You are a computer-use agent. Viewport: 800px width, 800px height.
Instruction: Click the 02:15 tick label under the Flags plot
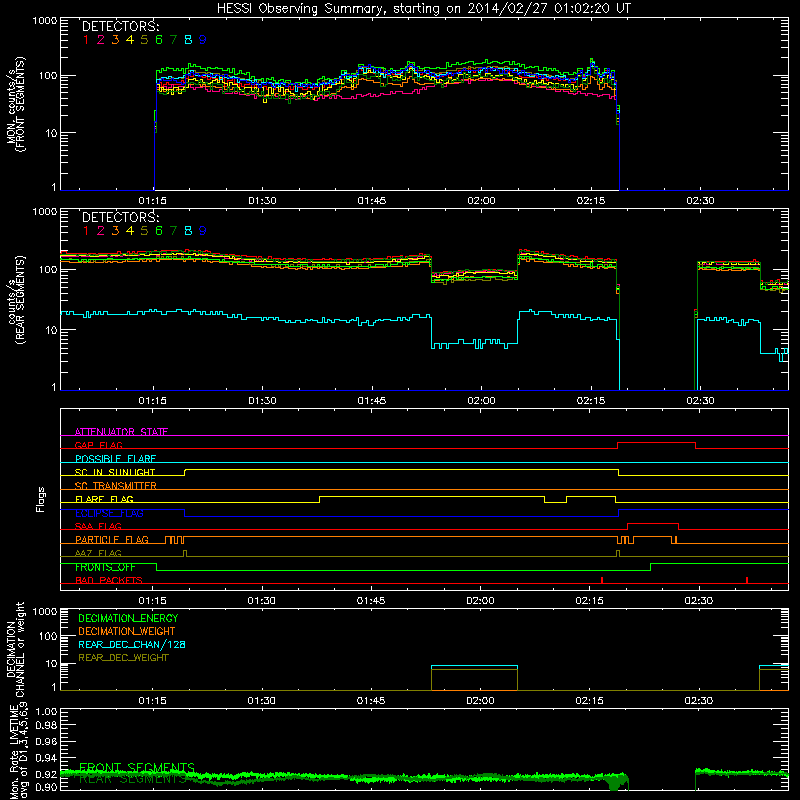click(x=590, y=601)
